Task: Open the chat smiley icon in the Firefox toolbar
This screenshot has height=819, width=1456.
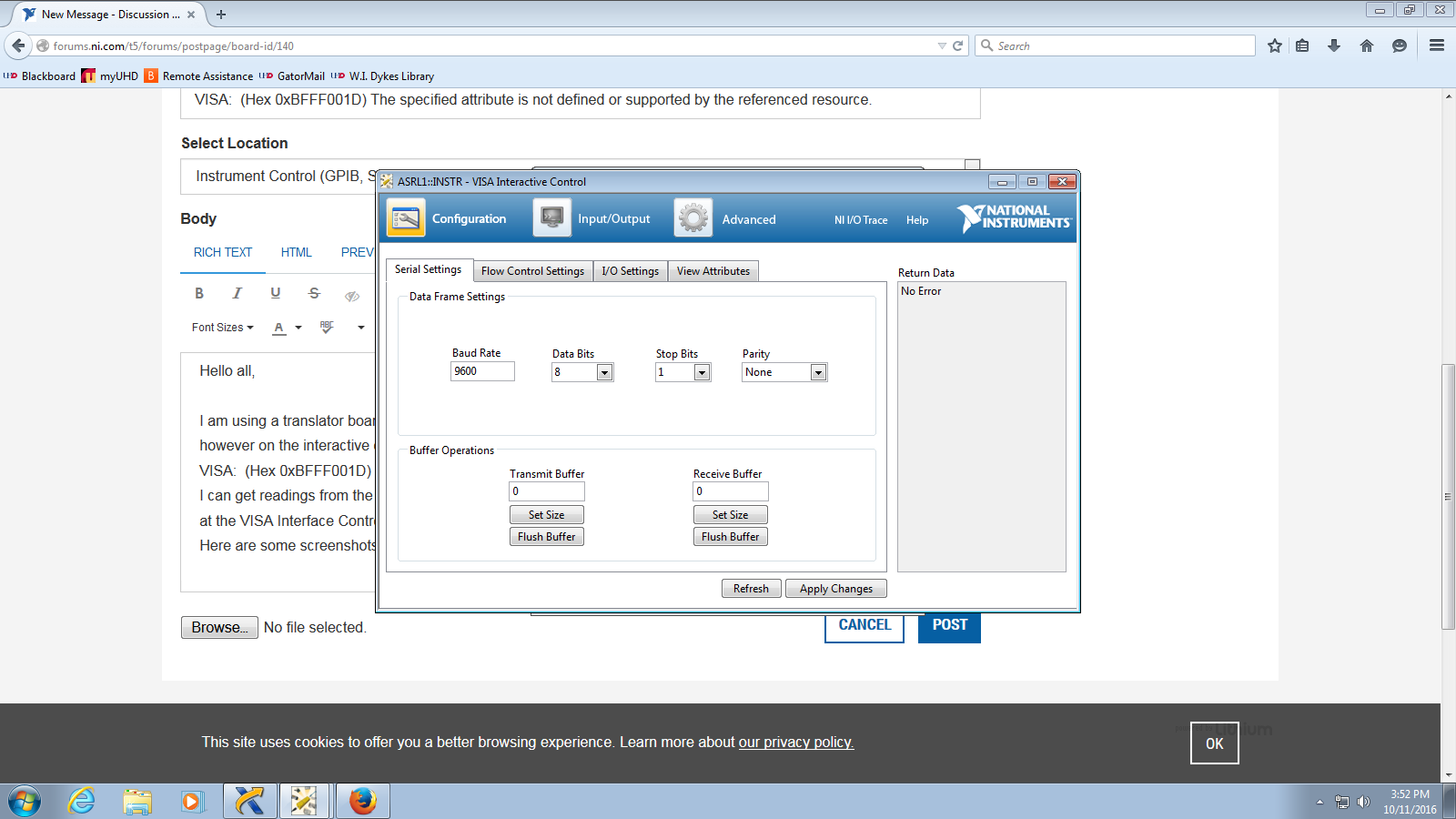Action: [1400, 45]
